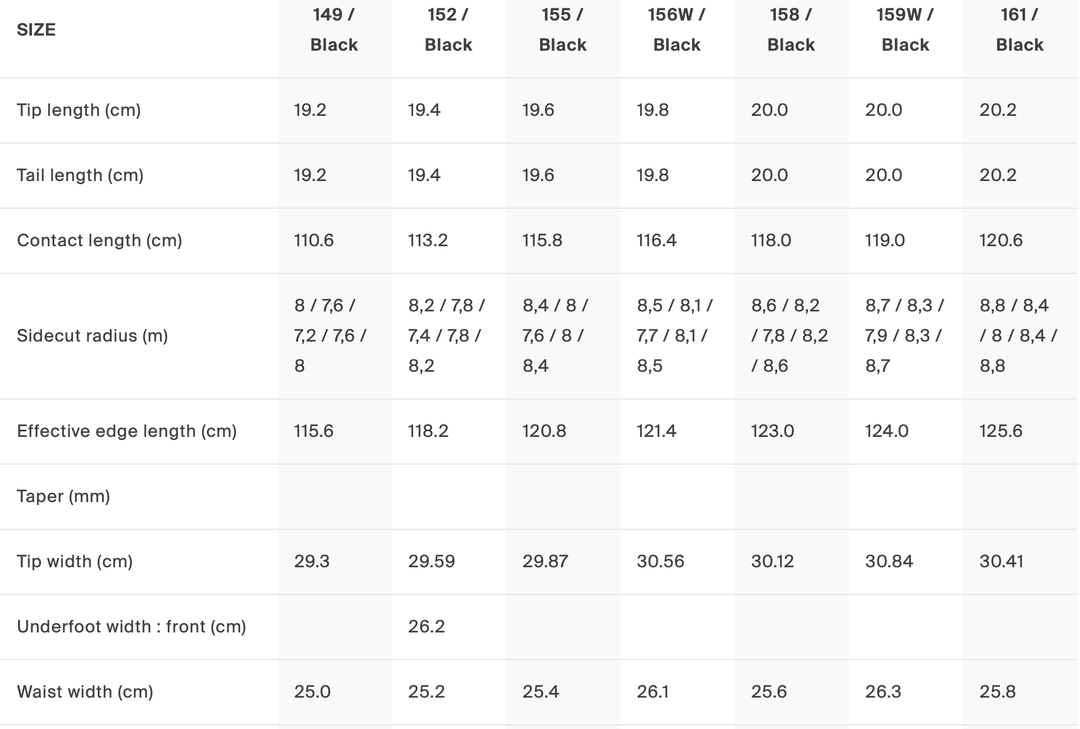Click the 30.84 tip width value
This screenshot has width=1080, height=729.
(889, 561)
